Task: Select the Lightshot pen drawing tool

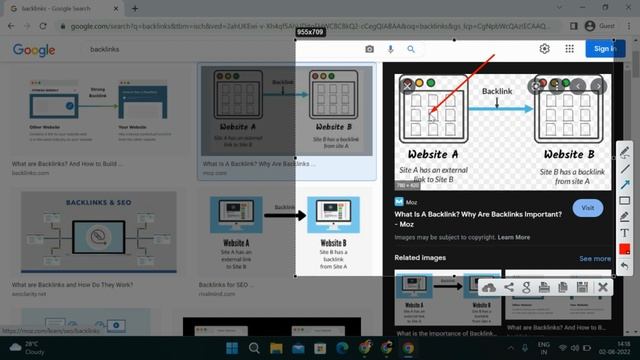Action: pyautogui.click(x=624, y=153)
